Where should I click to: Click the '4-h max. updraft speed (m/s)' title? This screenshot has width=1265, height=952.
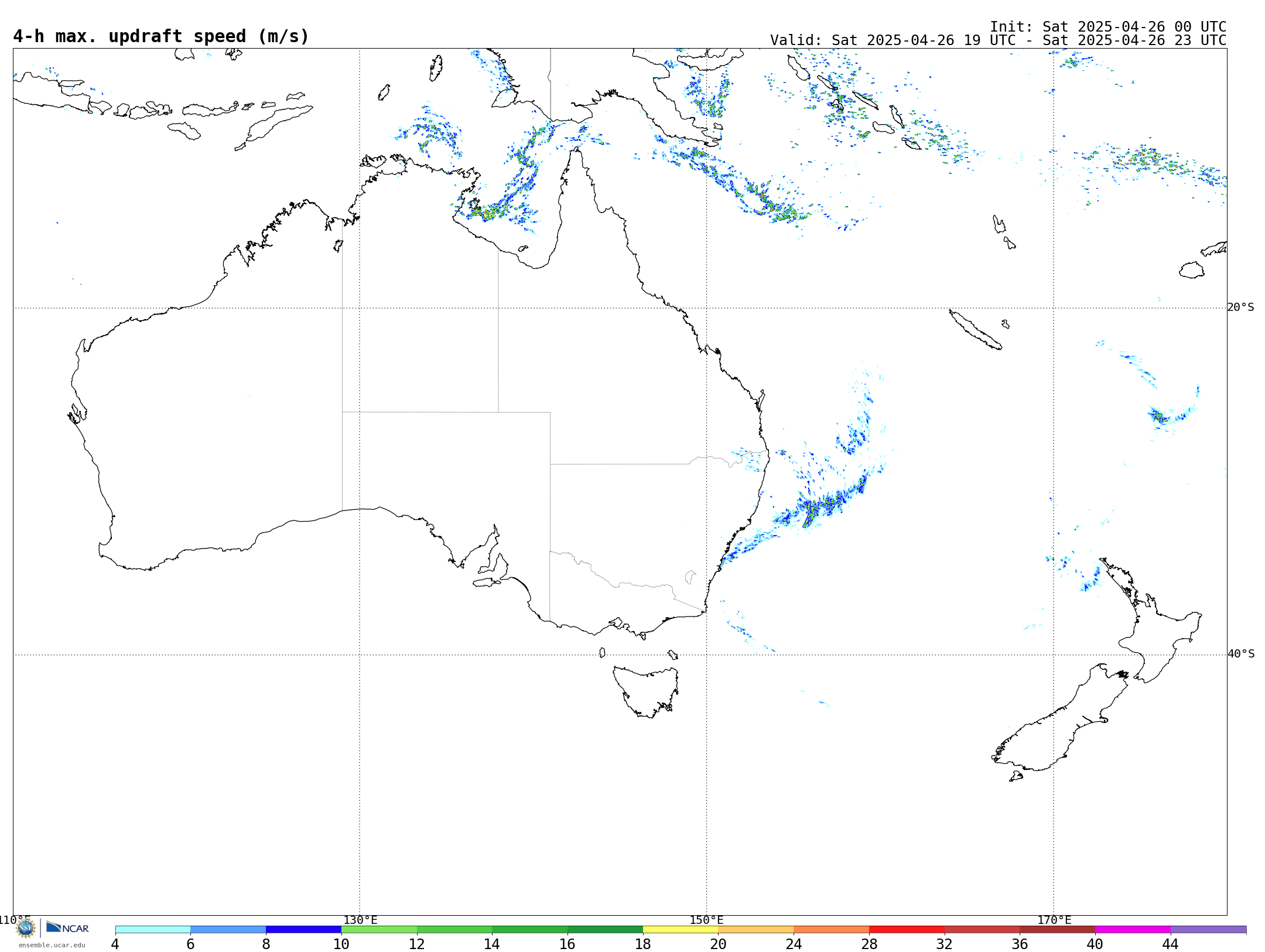[x=161, y=36]
